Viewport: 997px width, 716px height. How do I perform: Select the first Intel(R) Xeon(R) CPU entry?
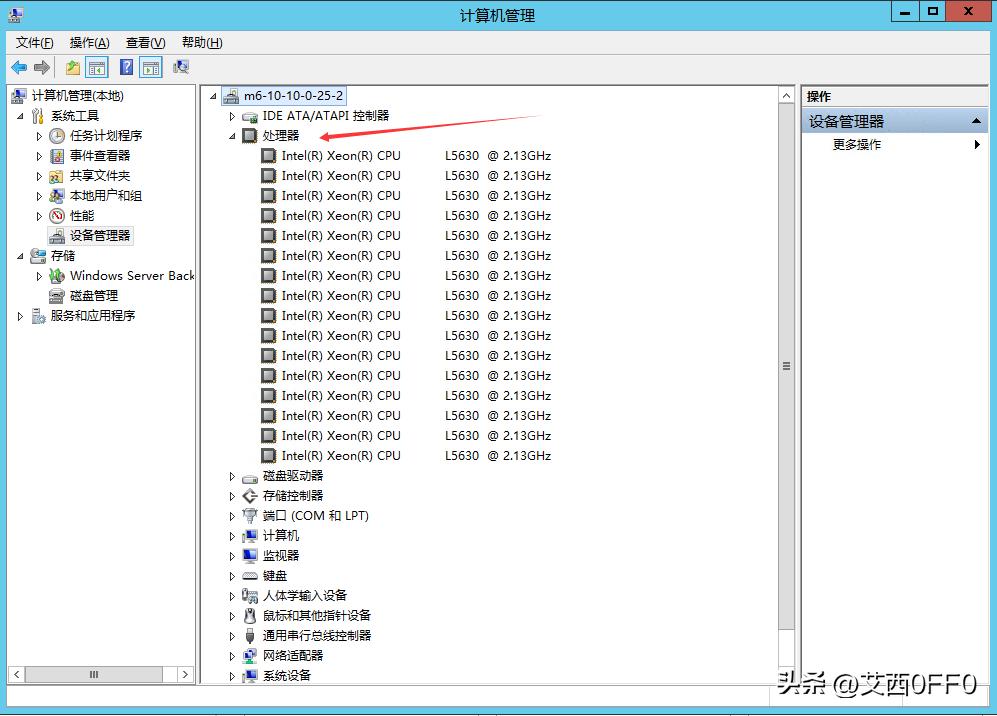tap(416, 156)
